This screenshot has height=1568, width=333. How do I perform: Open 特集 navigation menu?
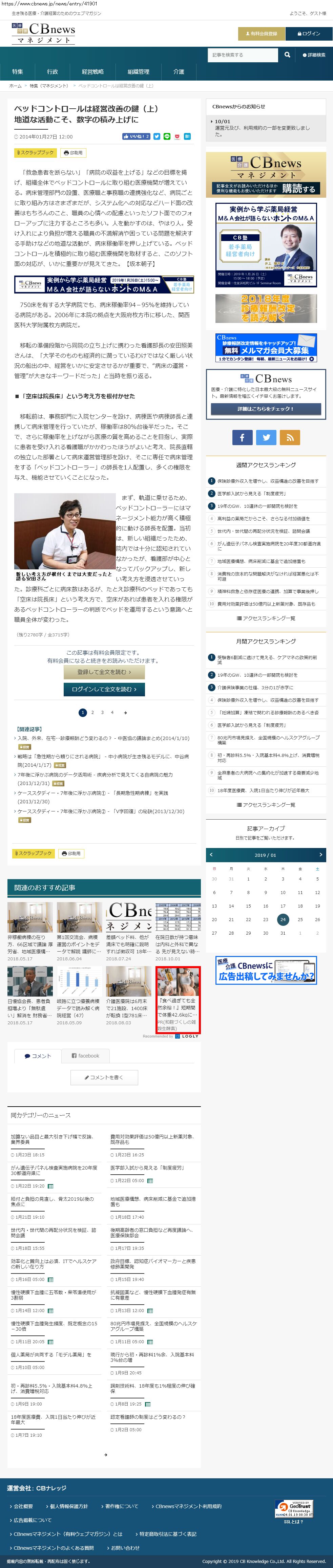pyautogui.click(x=18, y=72)
